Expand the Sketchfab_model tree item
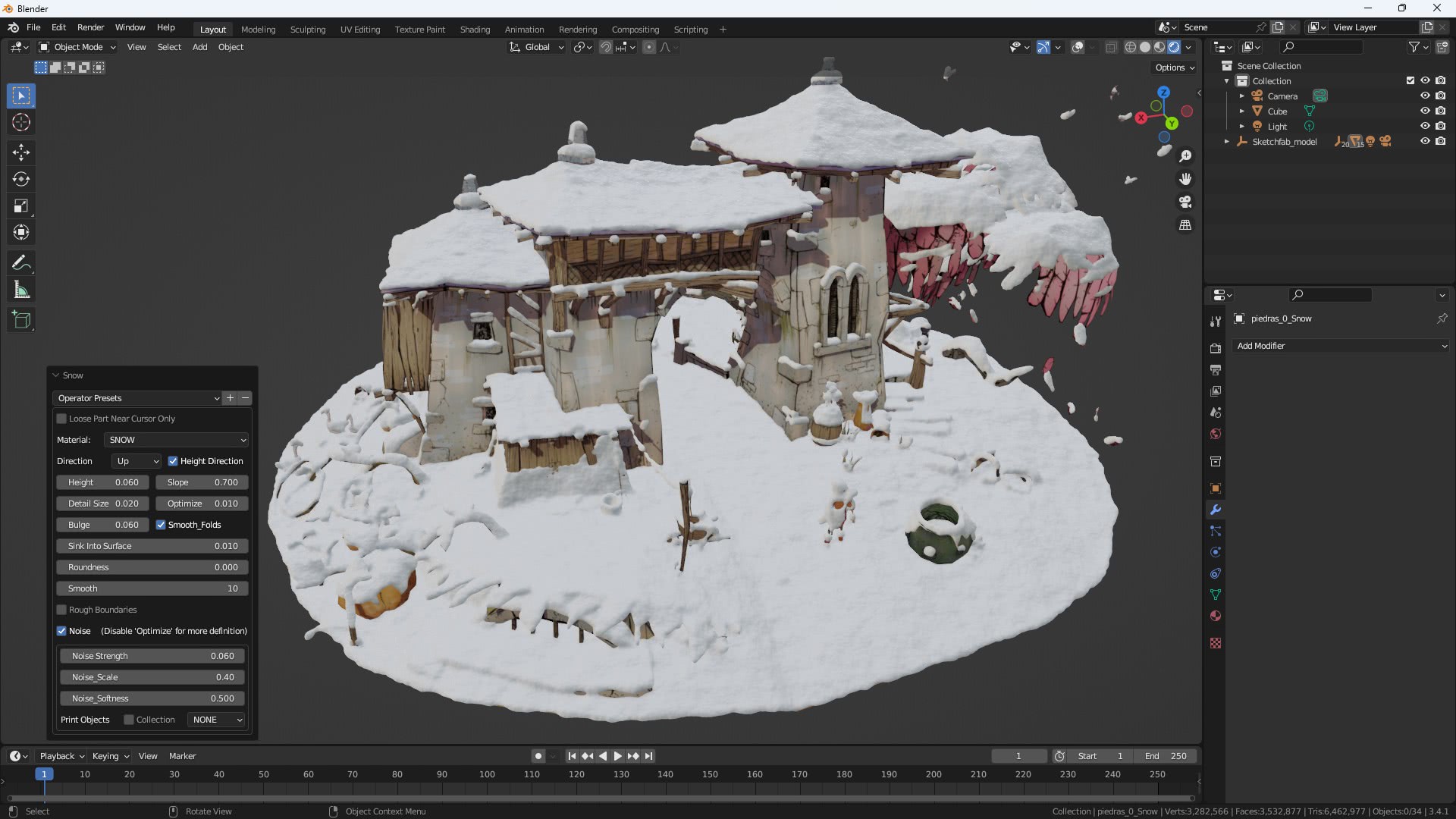1456x819 pixels. point(1227,141)
